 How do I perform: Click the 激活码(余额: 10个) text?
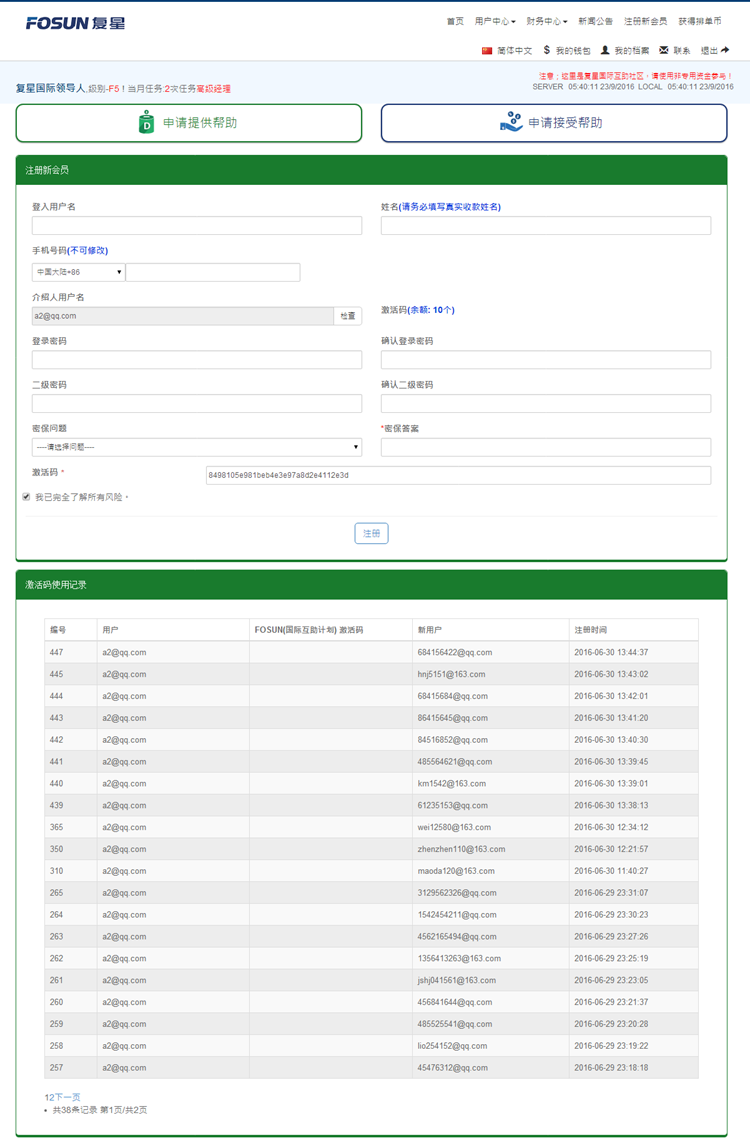418,310
